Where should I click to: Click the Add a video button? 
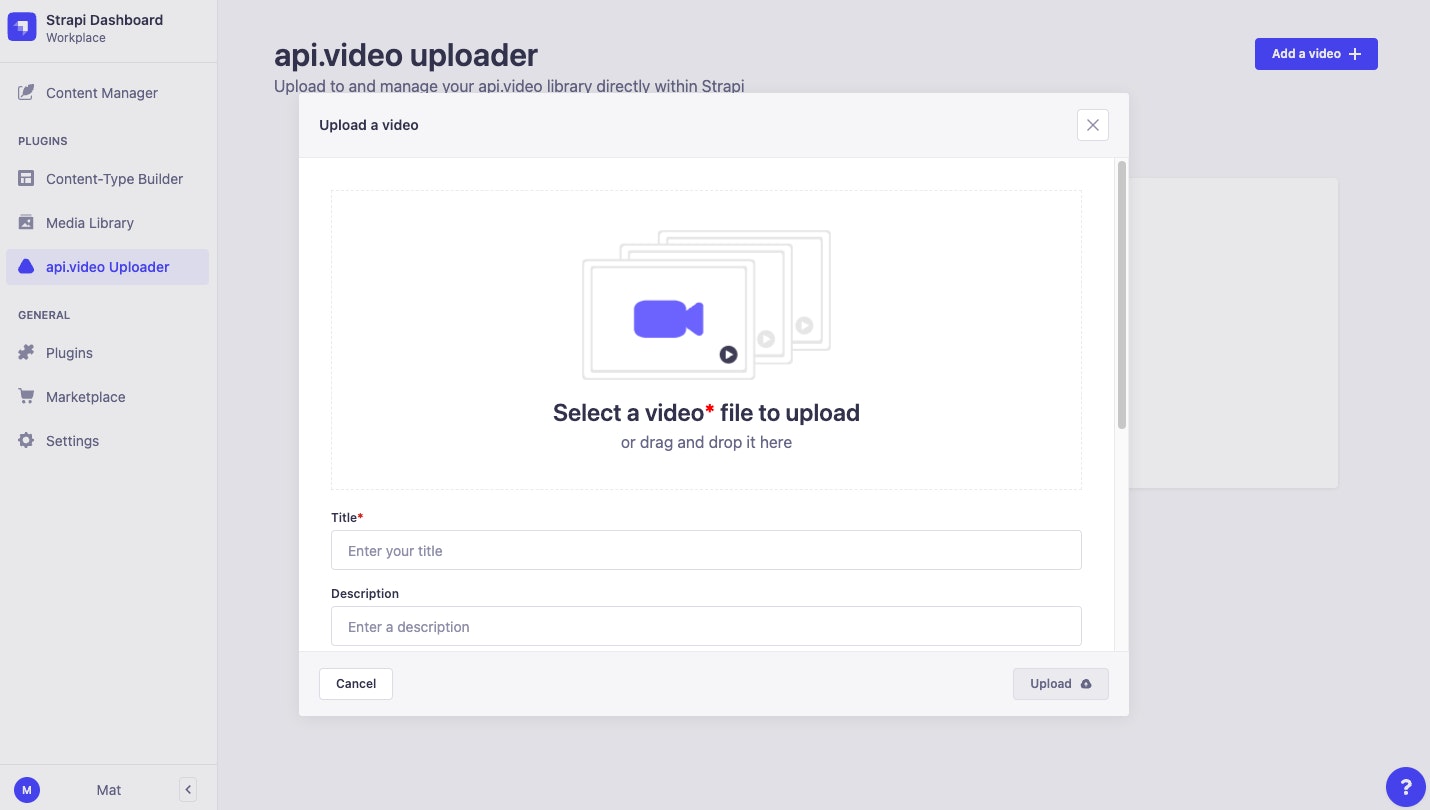pos(1316,54)
